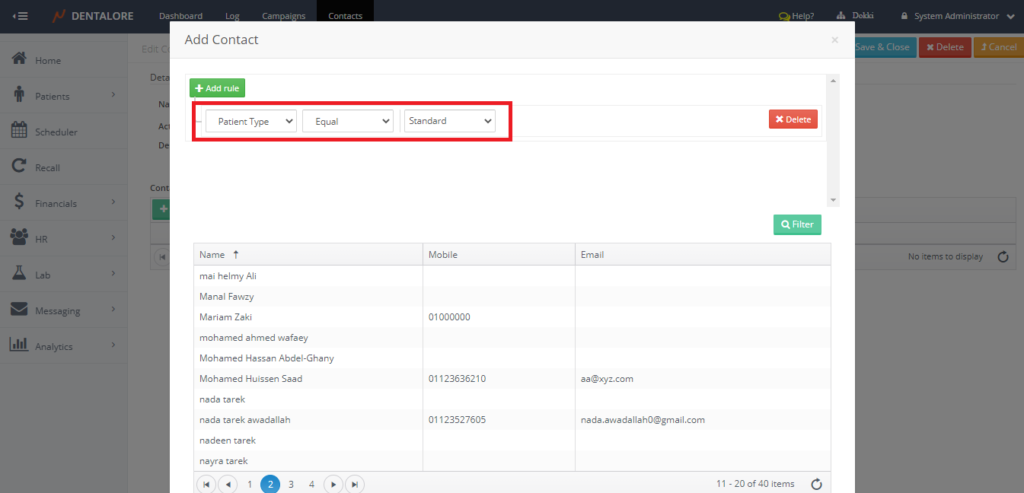Image resolution: width=1024 pixels, height=493 pixels.
Task: Sort contacts by the Name column header
Action: click(213, 255)
